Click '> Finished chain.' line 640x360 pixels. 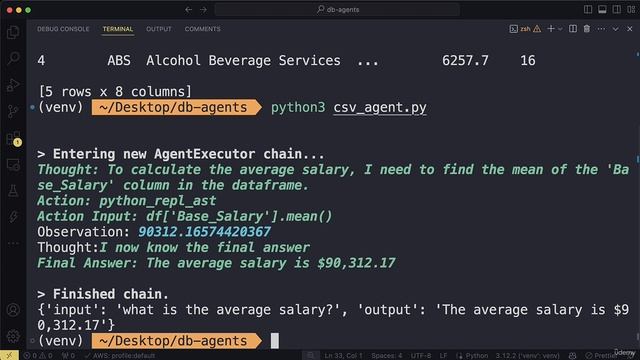tap(102, 294)
